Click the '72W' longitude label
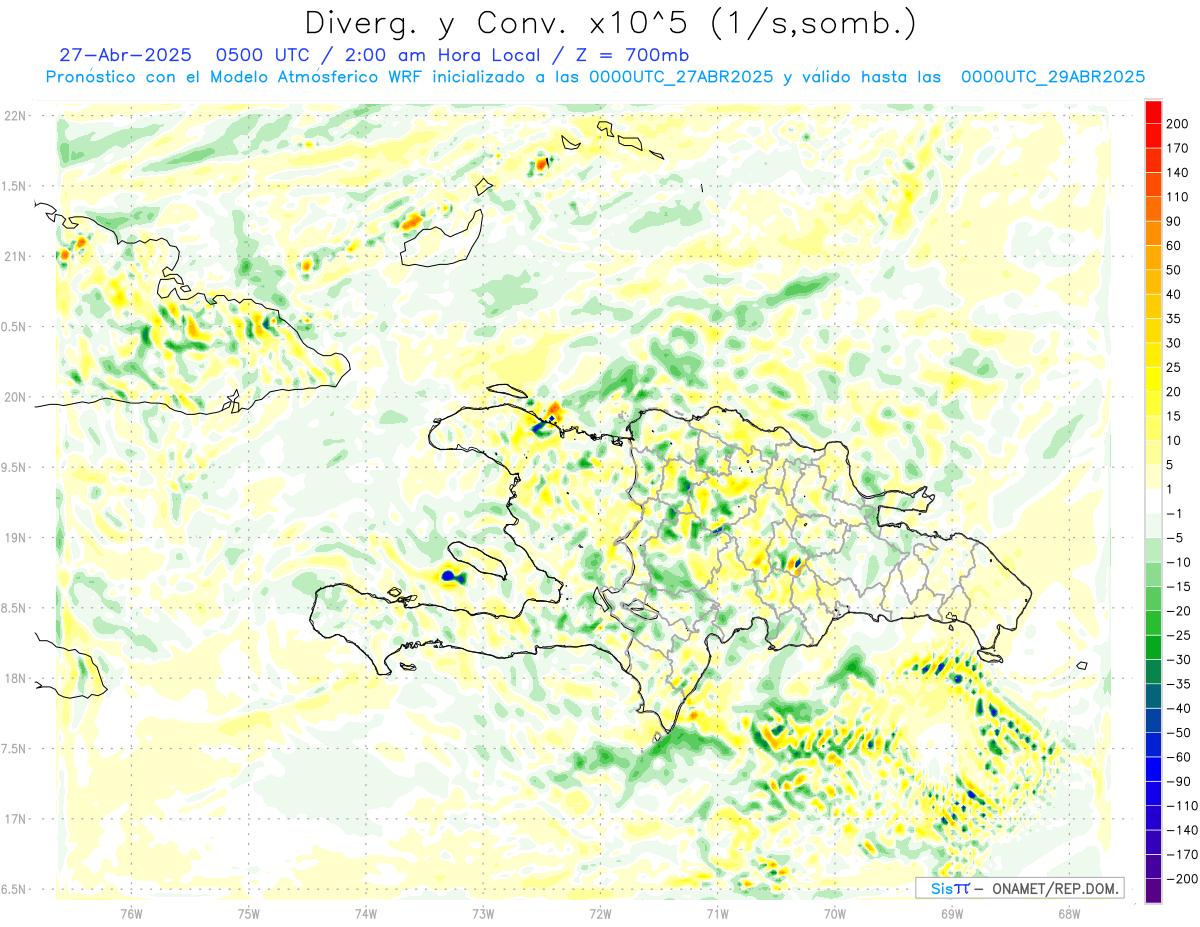 coord(600,913)
